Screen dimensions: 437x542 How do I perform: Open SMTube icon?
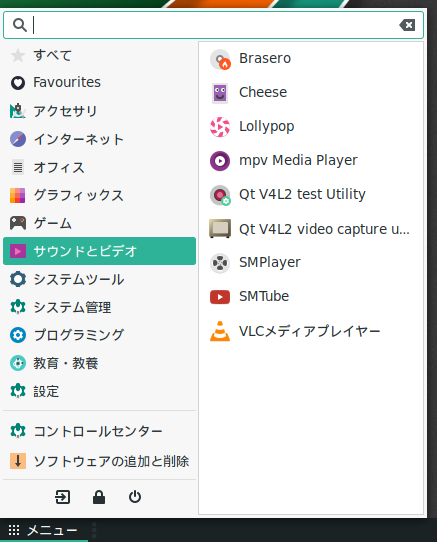tap(220, 297)
